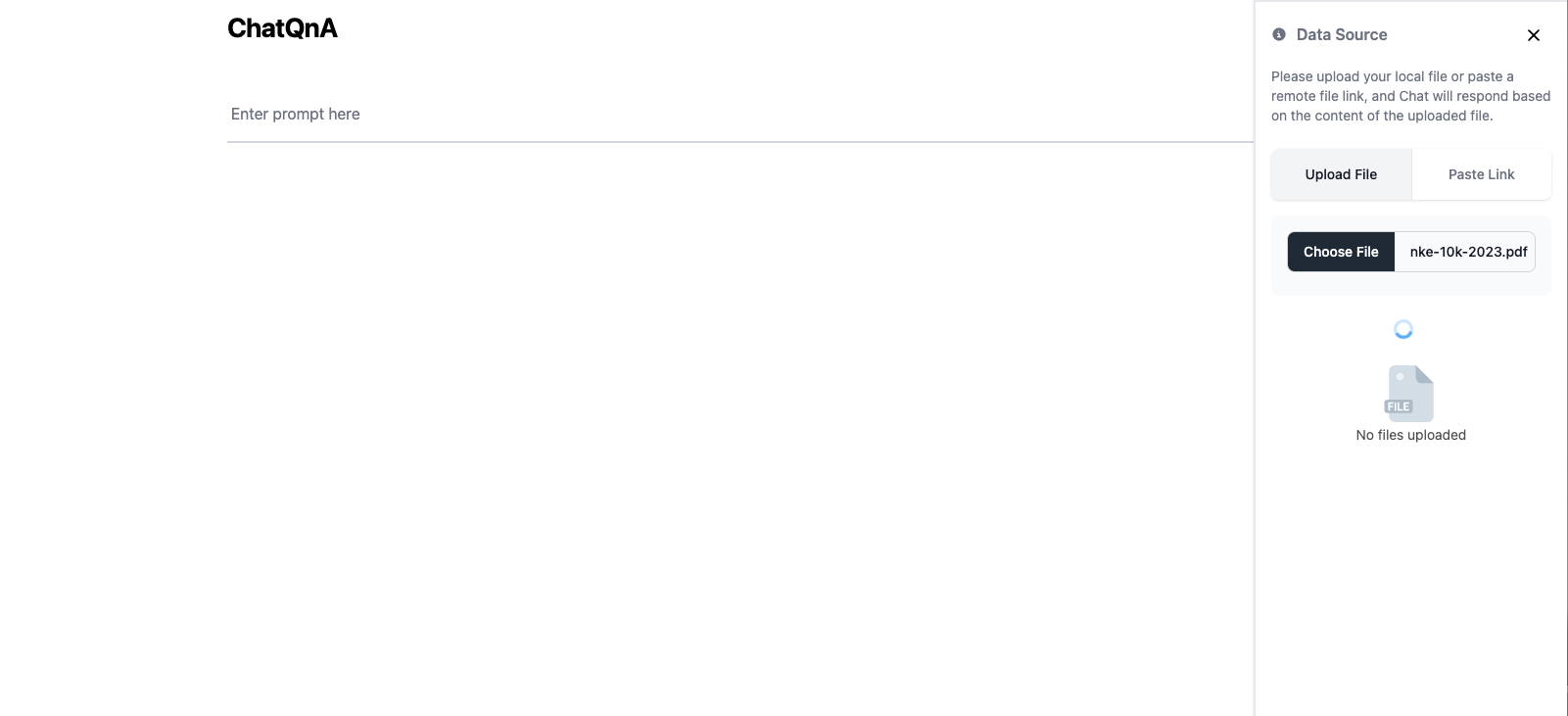Click the Data Source heading text
Image resolution: width=1568 pixels, height=716 pixels.
point(1342,35)
